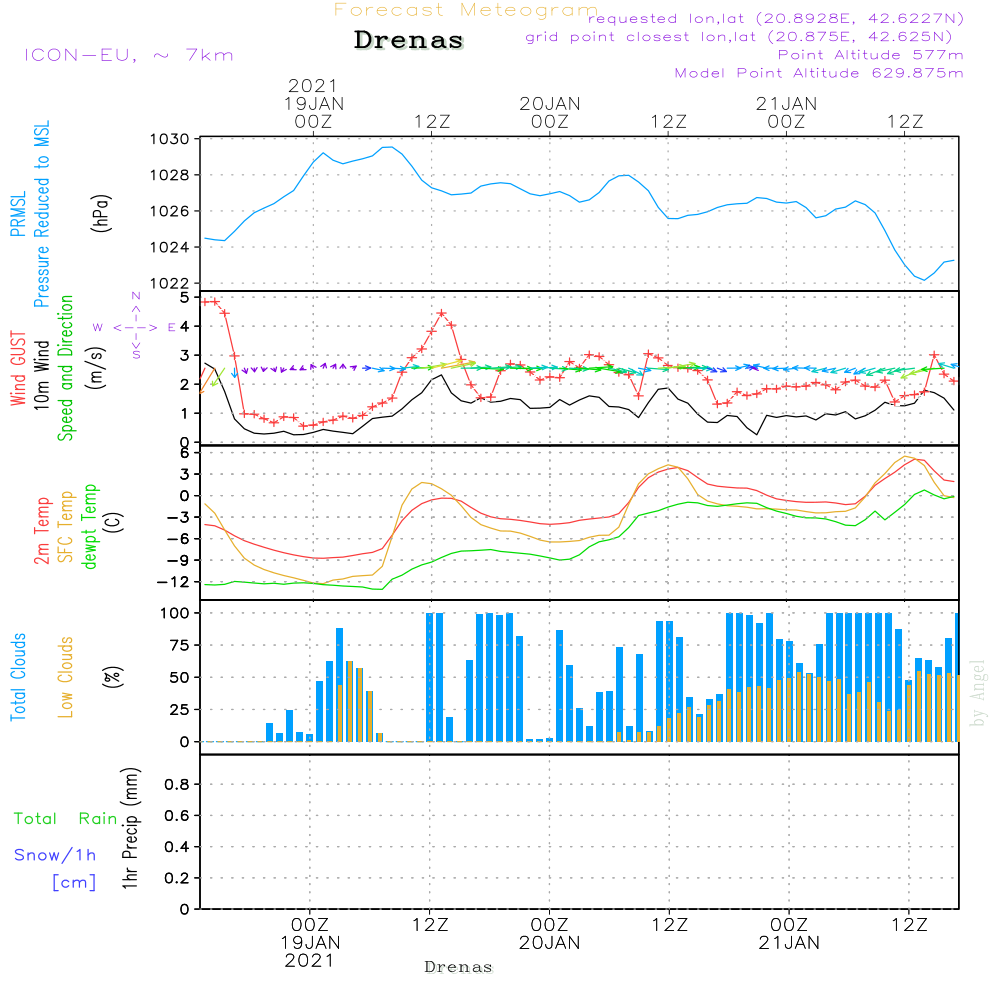Click the 100 cloud percent axis value
The height and width of the screenshot is (1000, 1000).
click(x=175, y=613)
